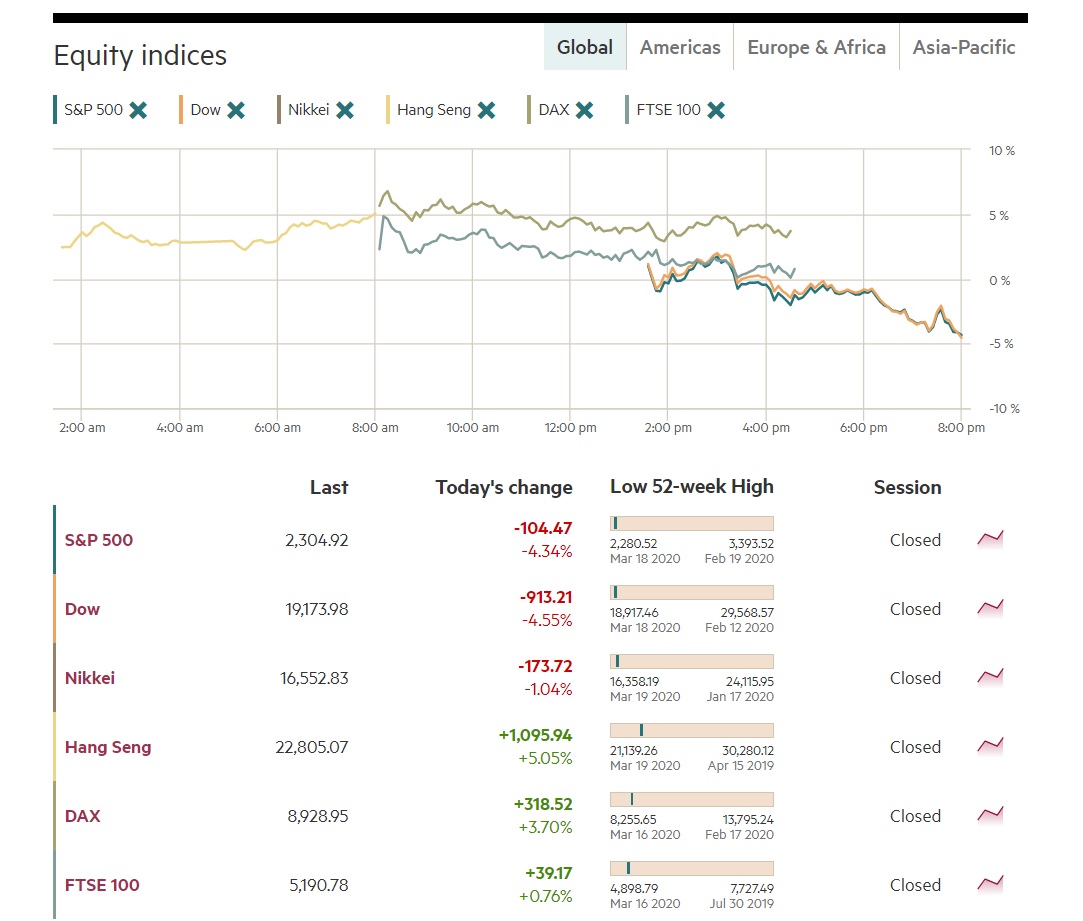Viewport: 1083px width, 921px height.
Task: Remove Hang Seng series with its X icon
Action: [486, 110]
